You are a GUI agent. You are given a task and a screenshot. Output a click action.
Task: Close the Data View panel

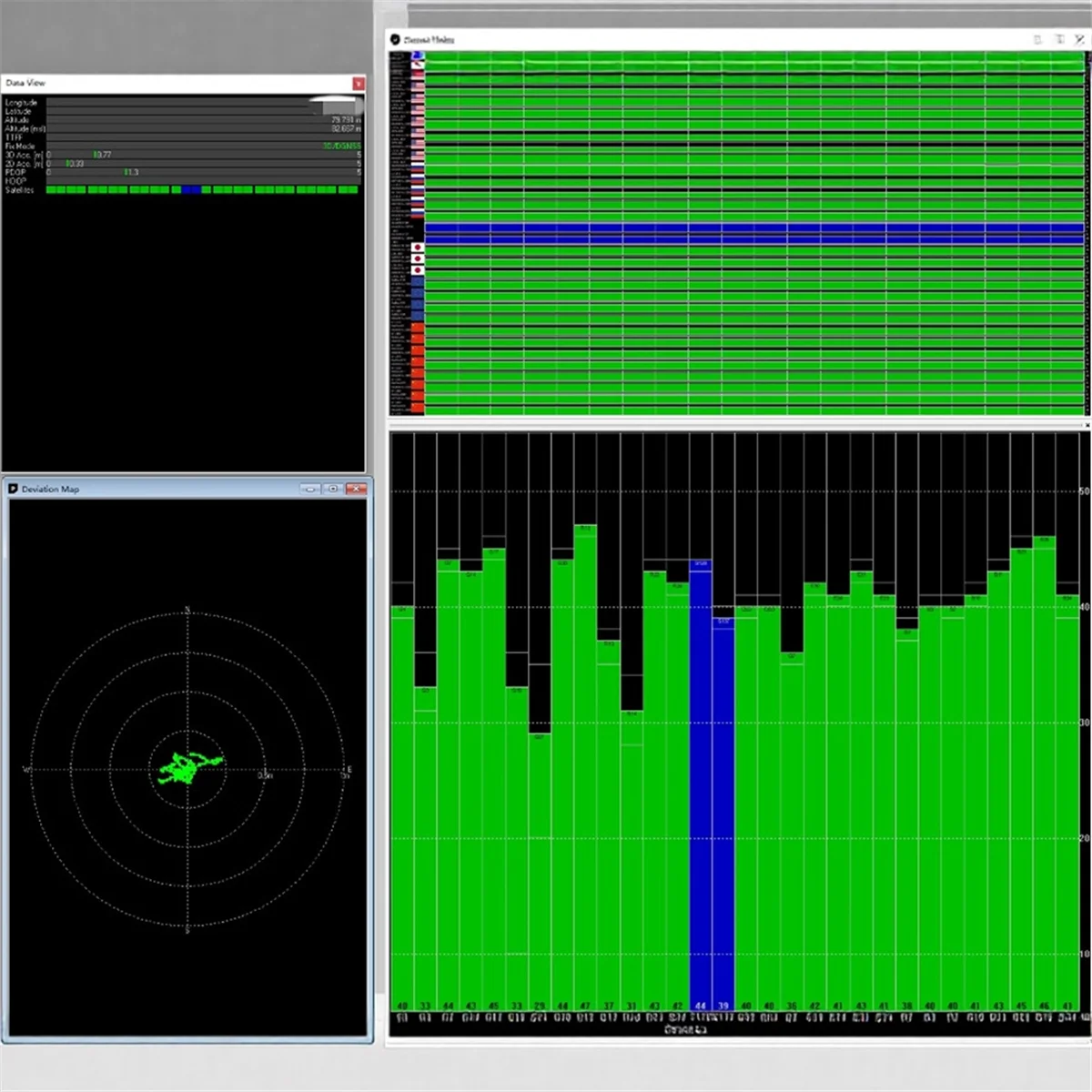[359, 84]
